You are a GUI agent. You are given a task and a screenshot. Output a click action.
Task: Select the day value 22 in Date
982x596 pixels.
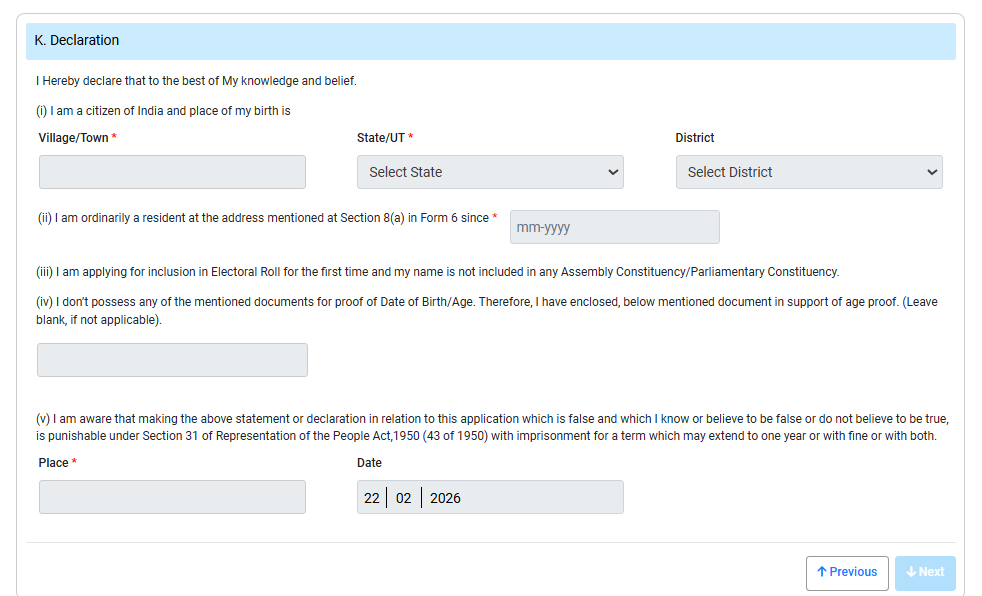(372, 498)
